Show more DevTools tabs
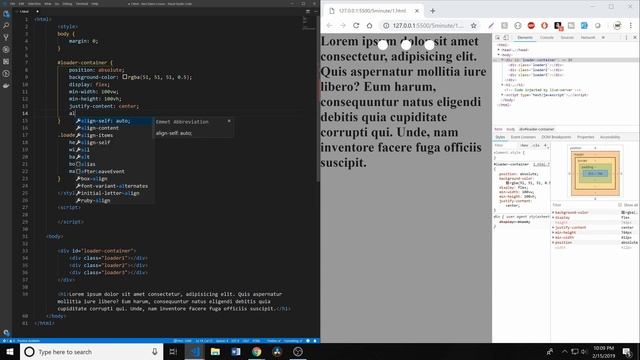 pos(603,38)
